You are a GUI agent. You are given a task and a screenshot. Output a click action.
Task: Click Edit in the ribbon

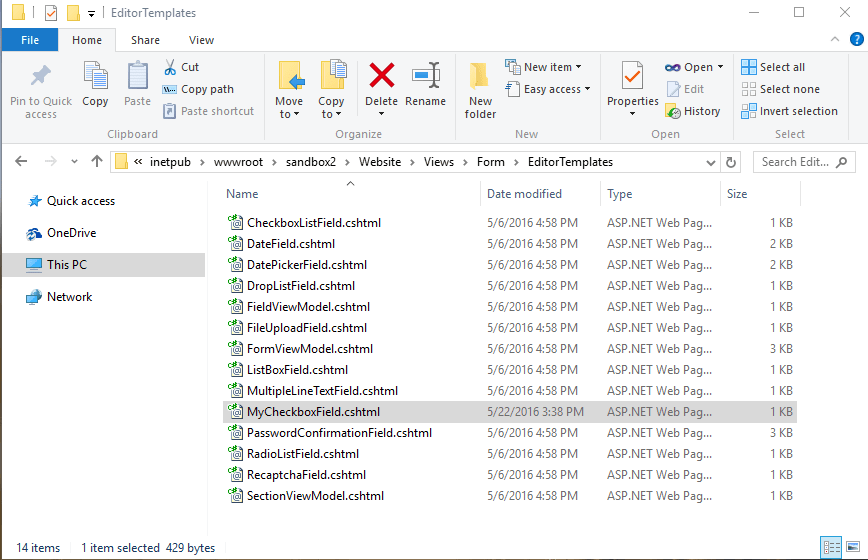pos(685,89)
